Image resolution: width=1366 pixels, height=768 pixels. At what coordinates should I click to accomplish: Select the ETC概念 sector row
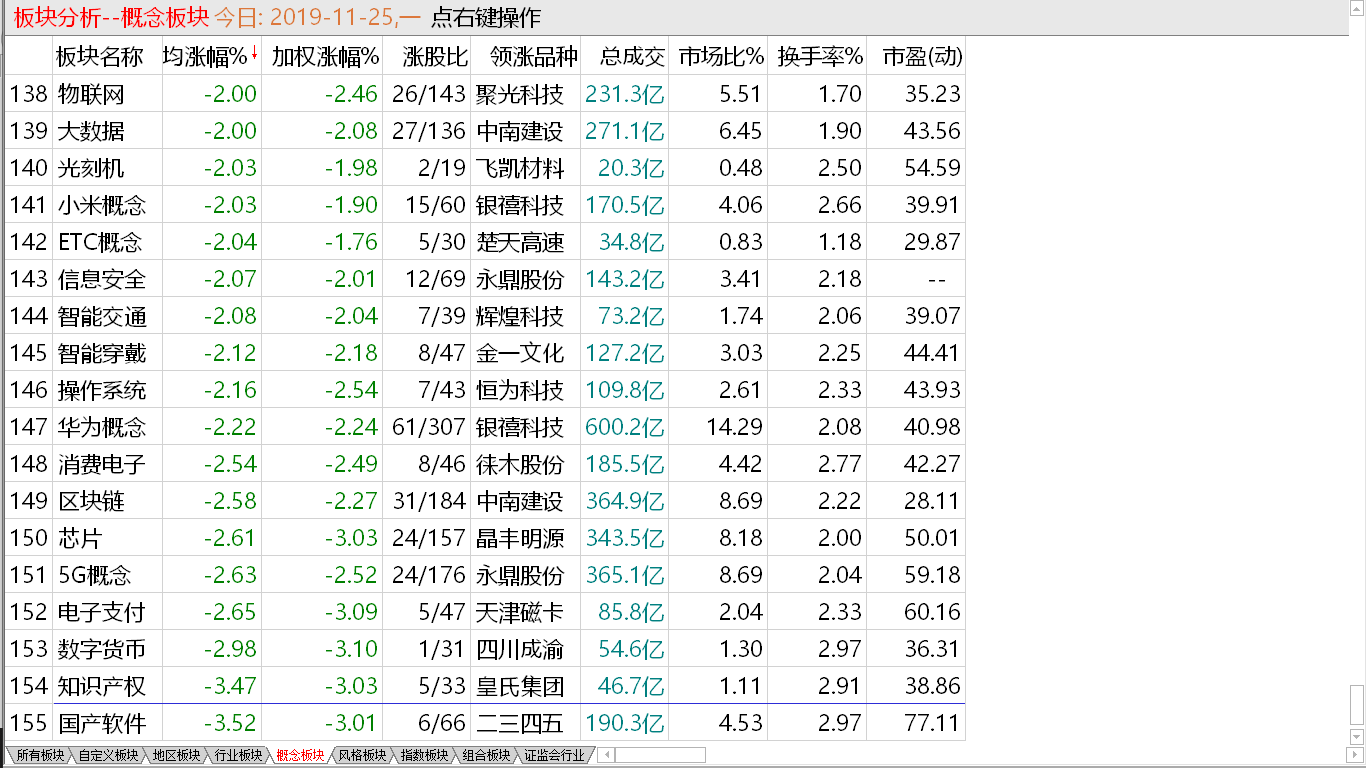485,242
